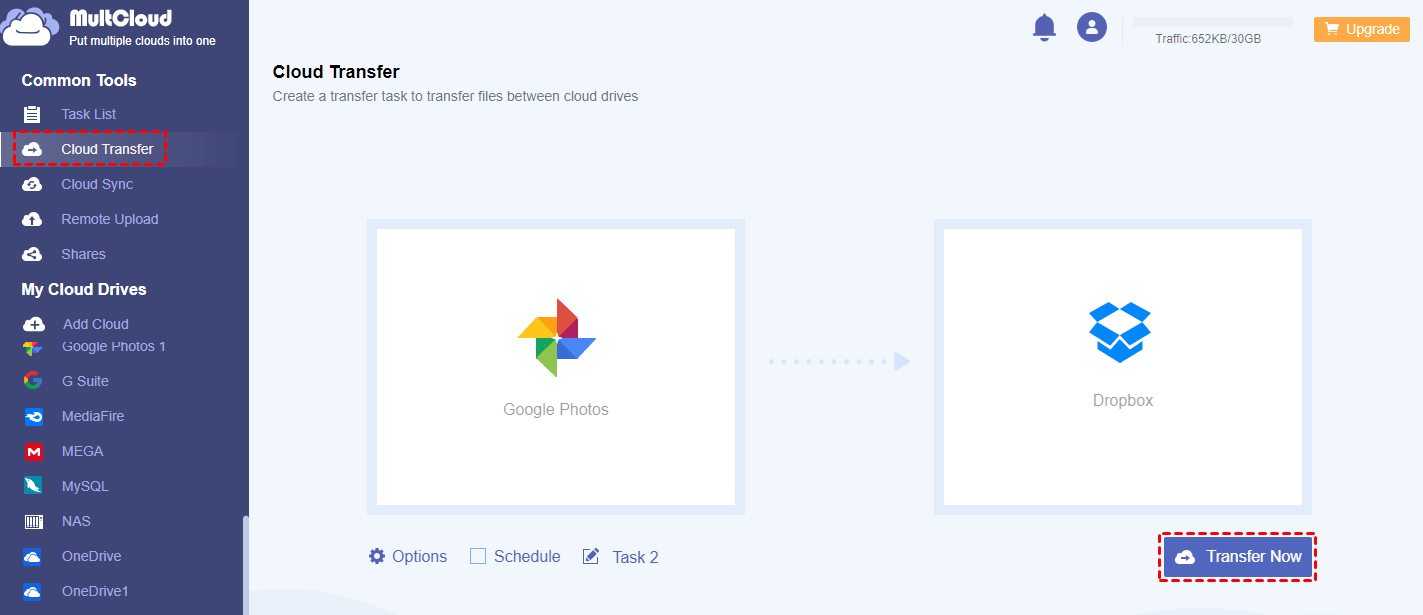1423x615 pixels.
Task: Open NAS drive
Action: 76,521
